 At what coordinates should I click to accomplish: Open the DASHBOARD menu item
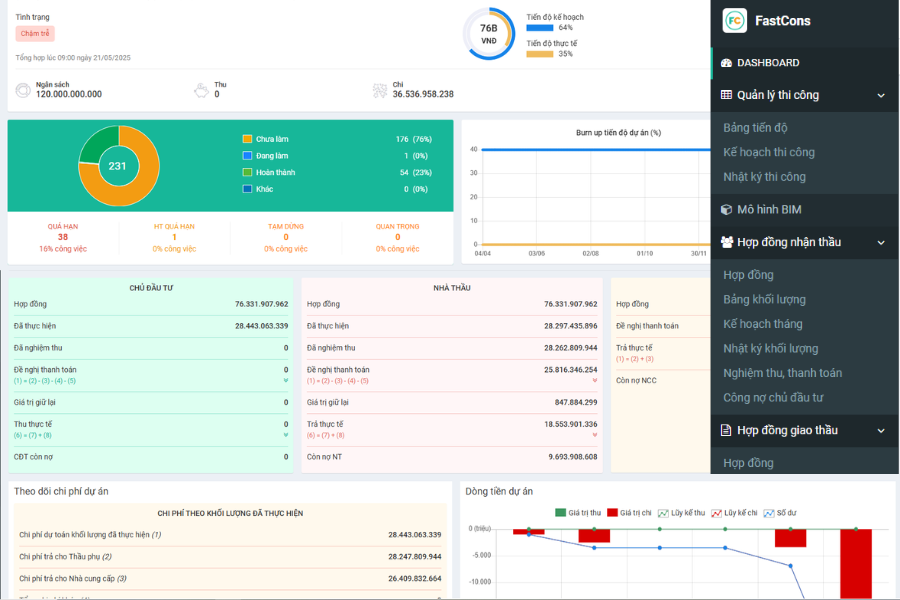point(805,63)
